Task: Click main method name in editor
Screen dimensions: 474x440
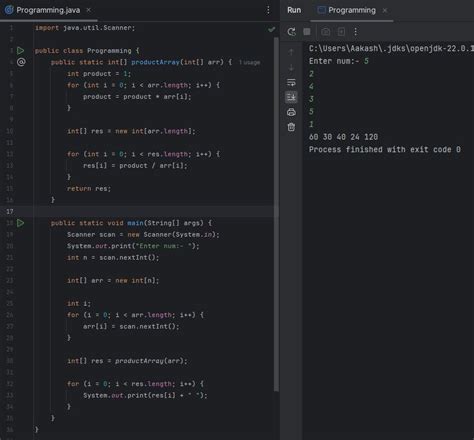Action: [x=135, y=223]
